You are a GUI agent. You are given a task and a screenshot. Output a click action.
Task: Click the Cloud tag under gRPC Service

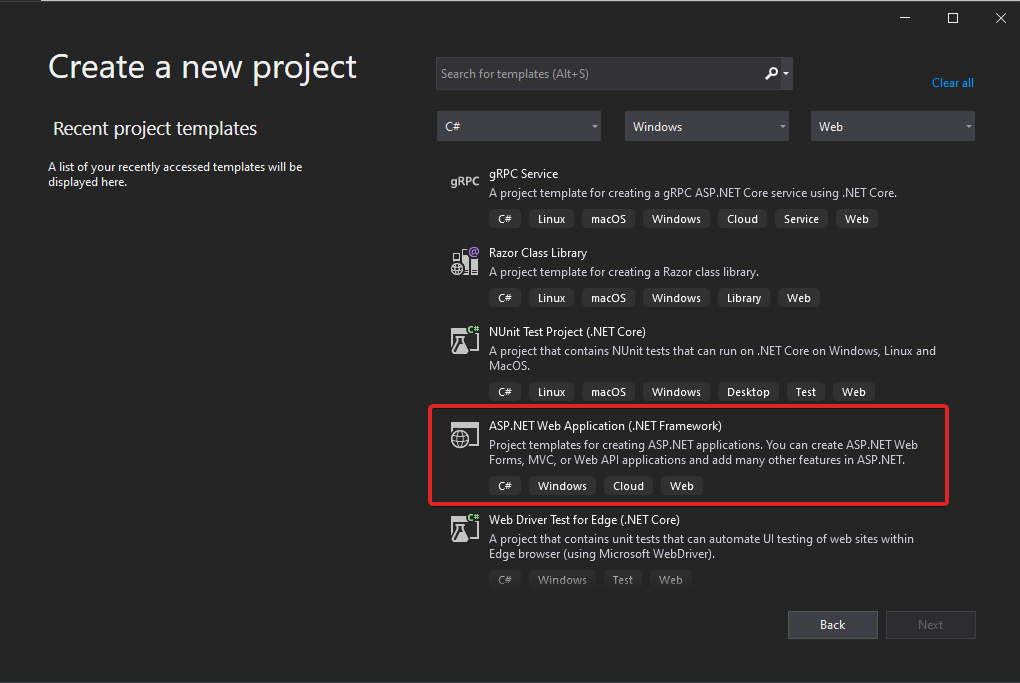pos(742,218)
